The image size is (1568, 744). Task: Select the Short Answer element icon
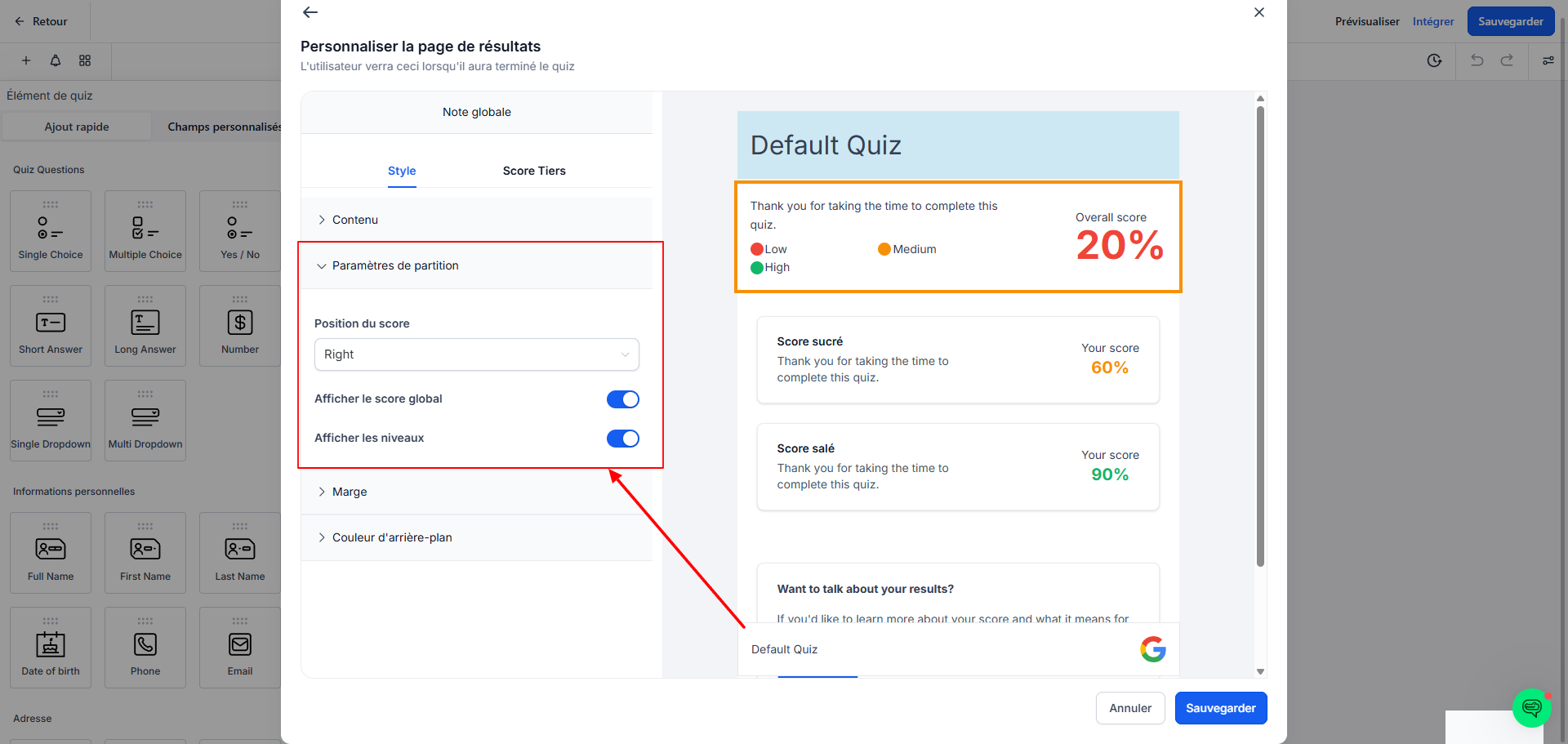(x=51, y=323)
